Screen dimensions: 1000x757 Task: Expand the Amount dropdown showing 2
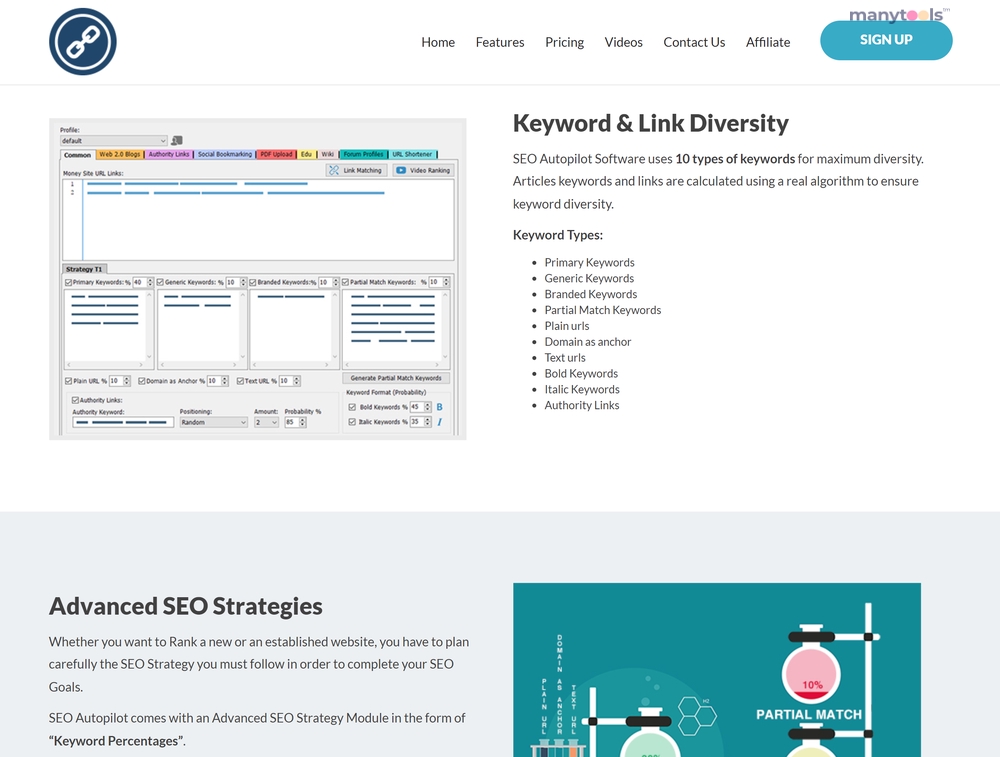coord(266,422)
